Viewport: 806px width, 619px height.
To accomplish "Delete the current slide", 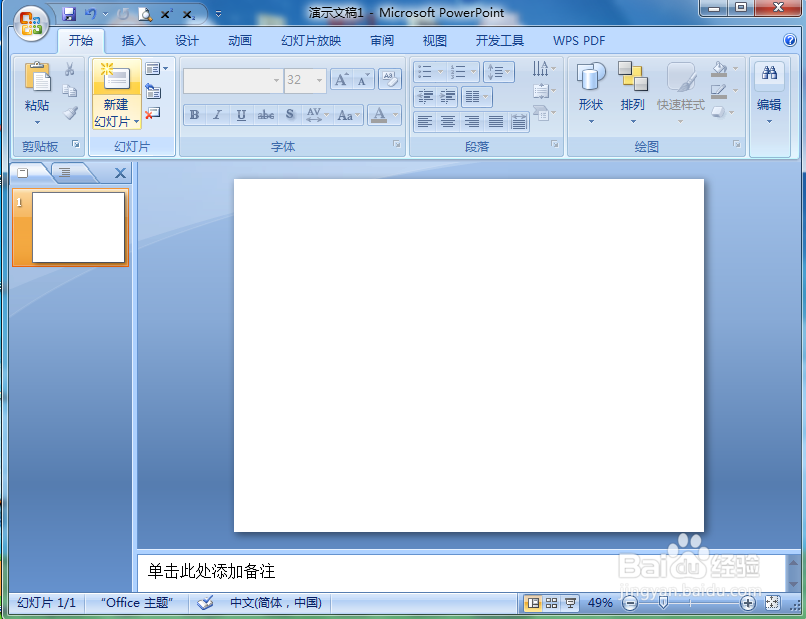I will (153, 113).
